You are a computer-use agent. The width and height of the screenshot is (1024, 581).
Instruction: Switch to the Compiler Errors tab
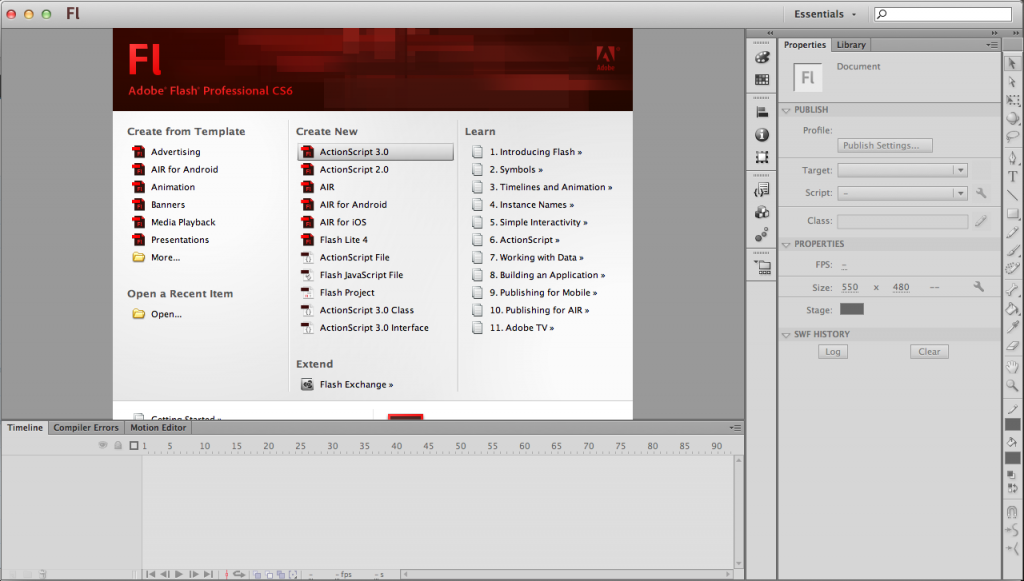pyautogui.click(x=86, y=428)
